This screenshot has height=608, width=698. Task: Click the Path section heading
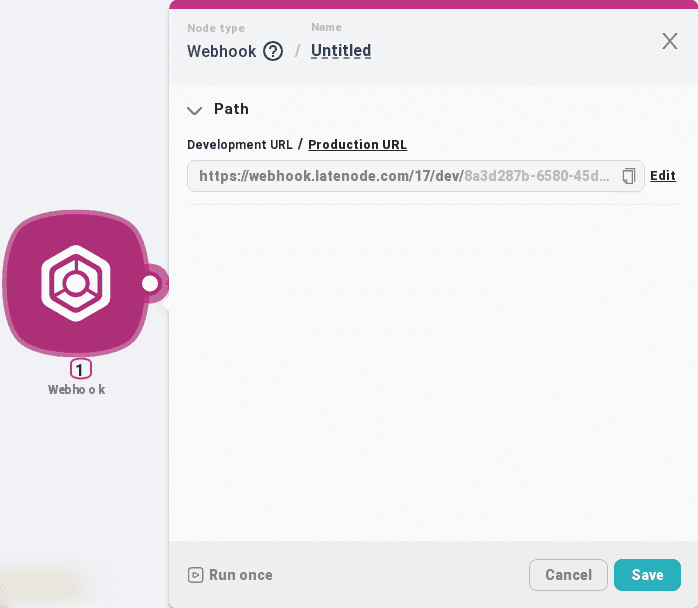[x=231, y=109]
